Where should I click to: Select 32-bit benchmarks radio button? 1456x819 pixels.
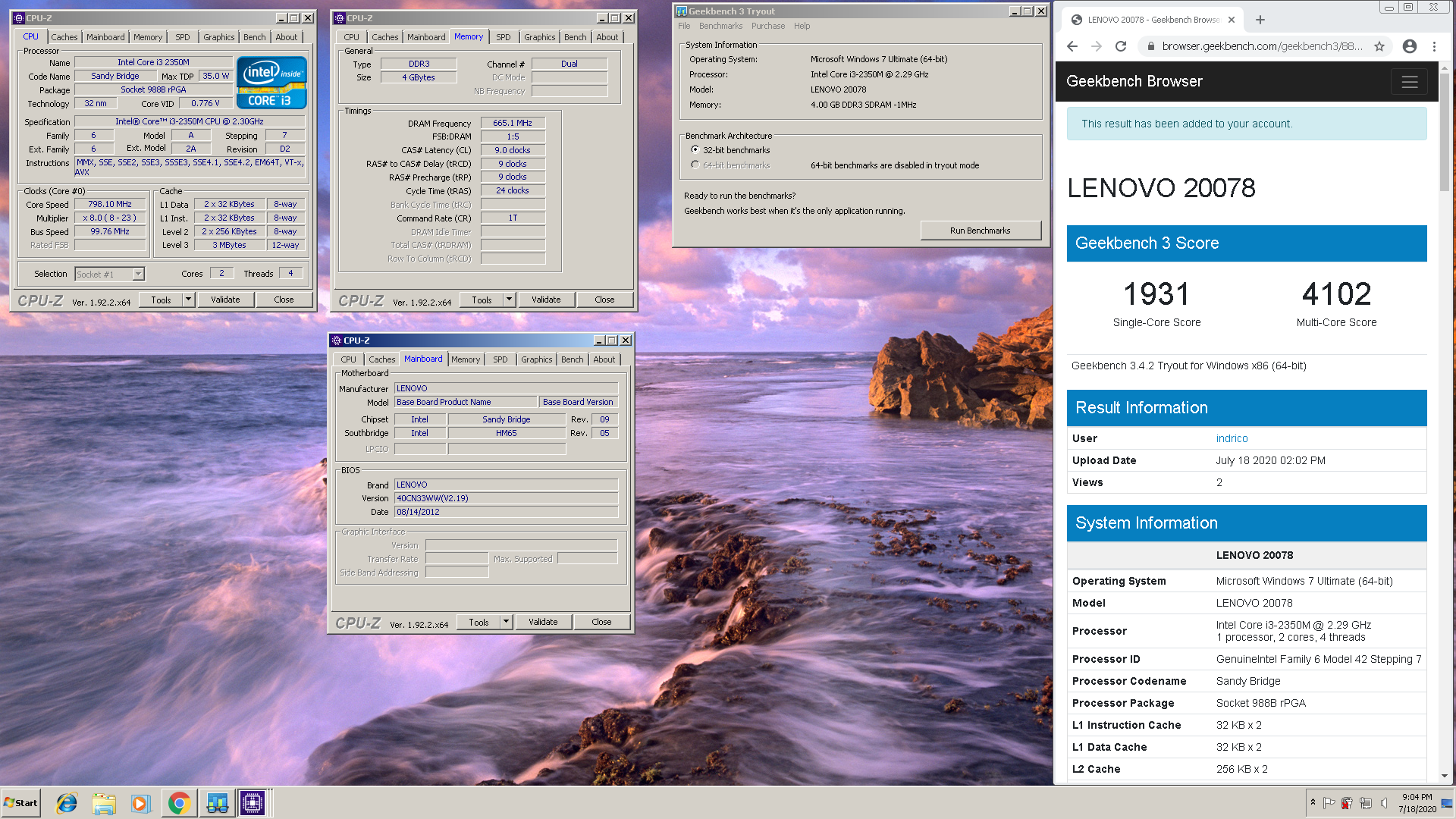coord(695,150)
